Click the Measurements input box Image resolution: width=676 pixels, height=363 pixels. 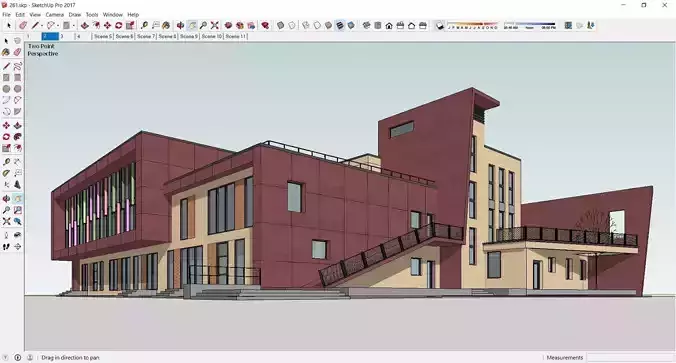click(x=630, y=358)
